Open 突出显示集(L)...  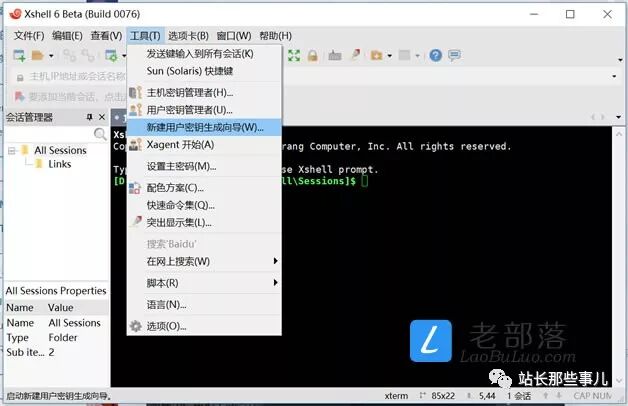tap(204, 223)
